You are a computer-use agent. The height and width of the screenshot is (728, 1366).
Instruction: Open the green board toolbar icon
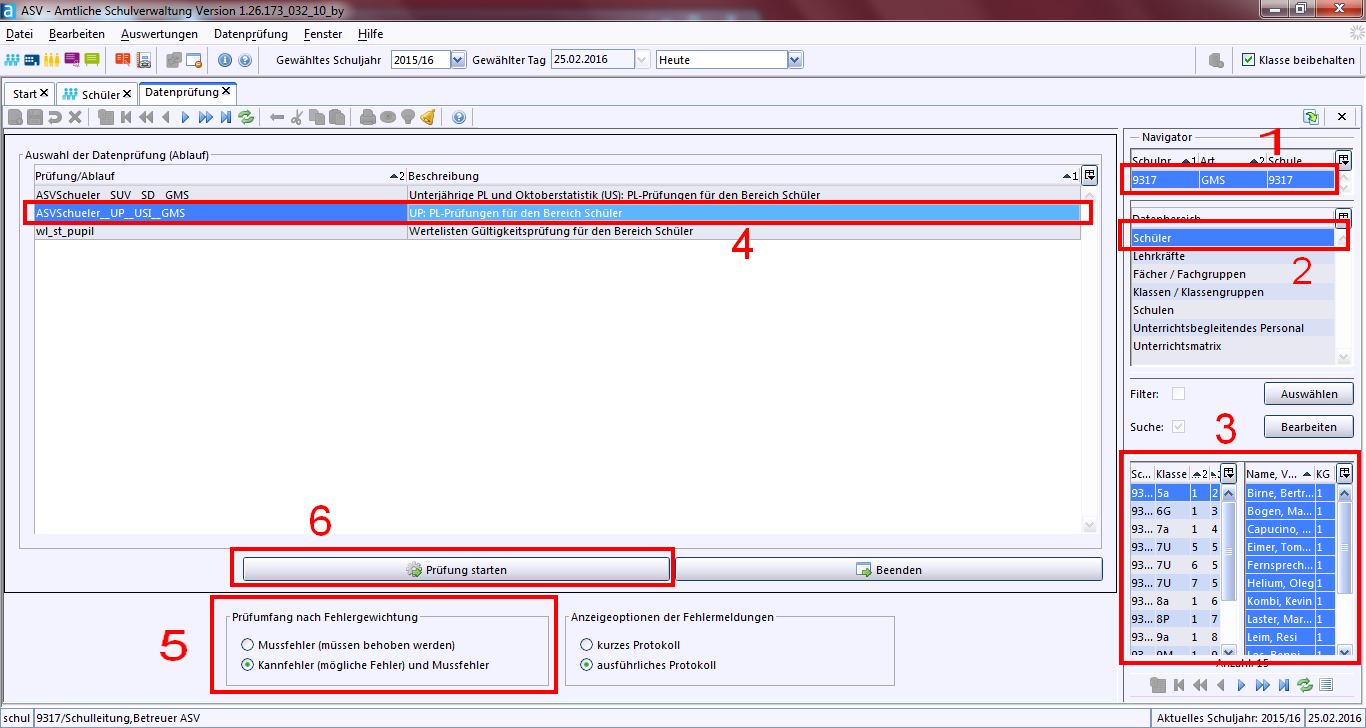pyautogui.click(x=92, y=60)
